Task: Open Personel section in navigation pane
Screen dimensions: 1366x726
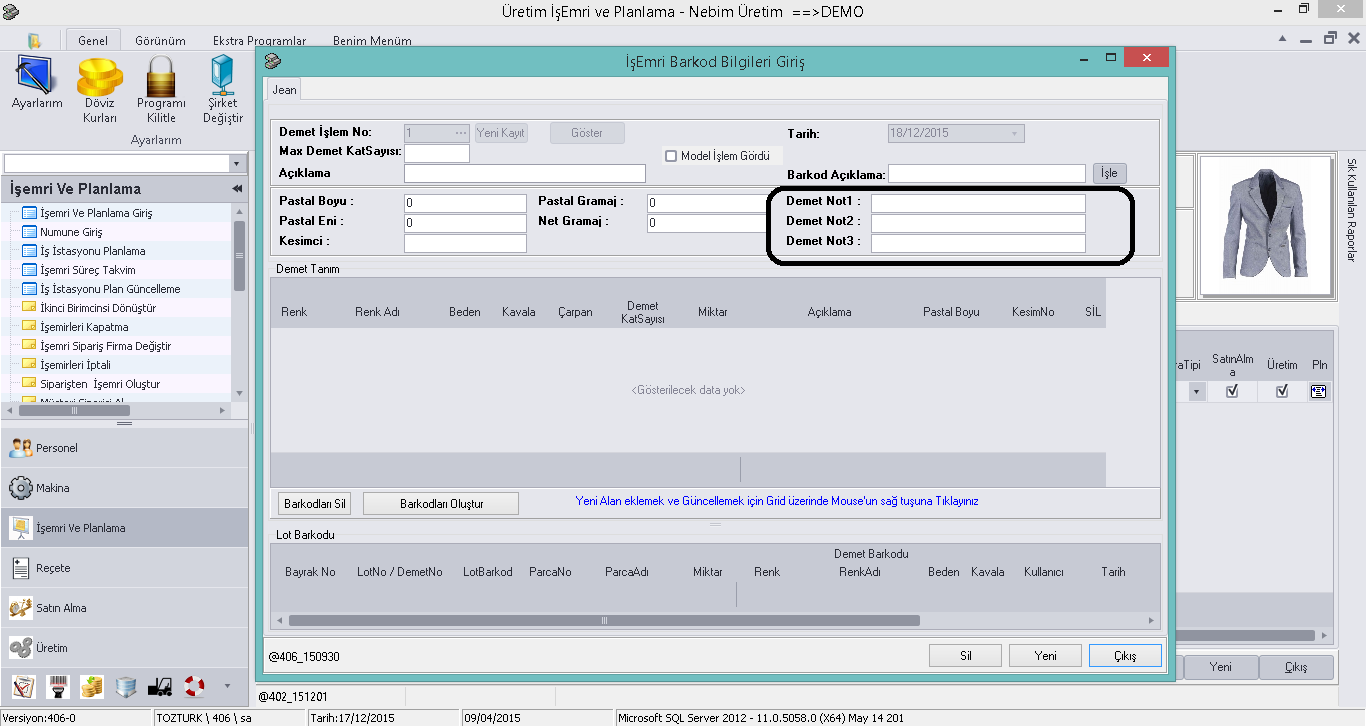Action: [x=124, y=448]
